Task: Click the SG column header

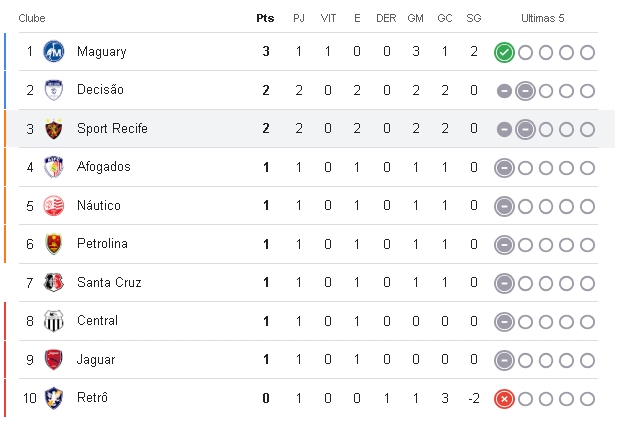Action: pyautogui.click(x=474, y=18)
